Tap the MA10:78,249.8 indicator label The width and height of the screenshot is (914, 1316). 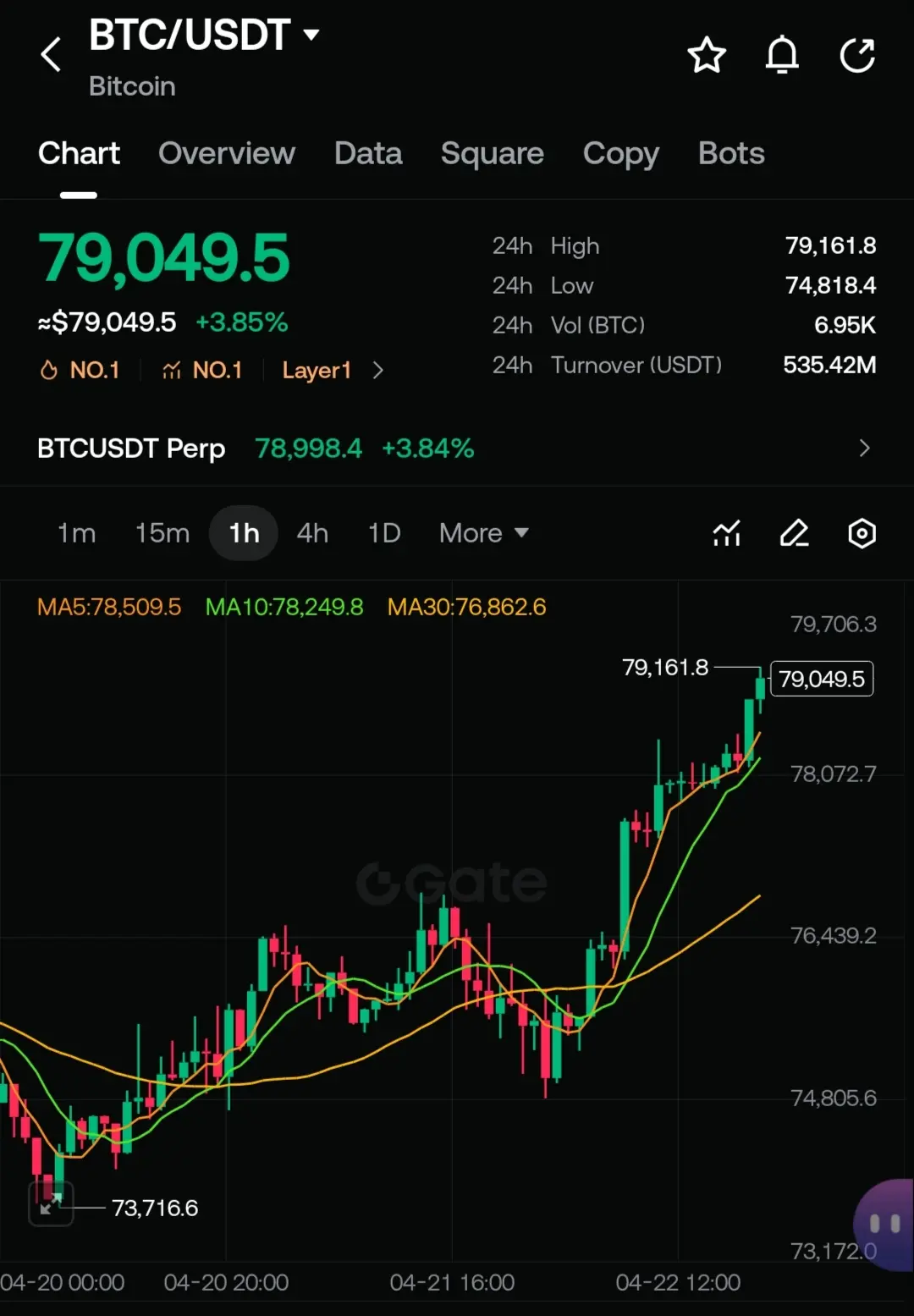coord(284,607)
